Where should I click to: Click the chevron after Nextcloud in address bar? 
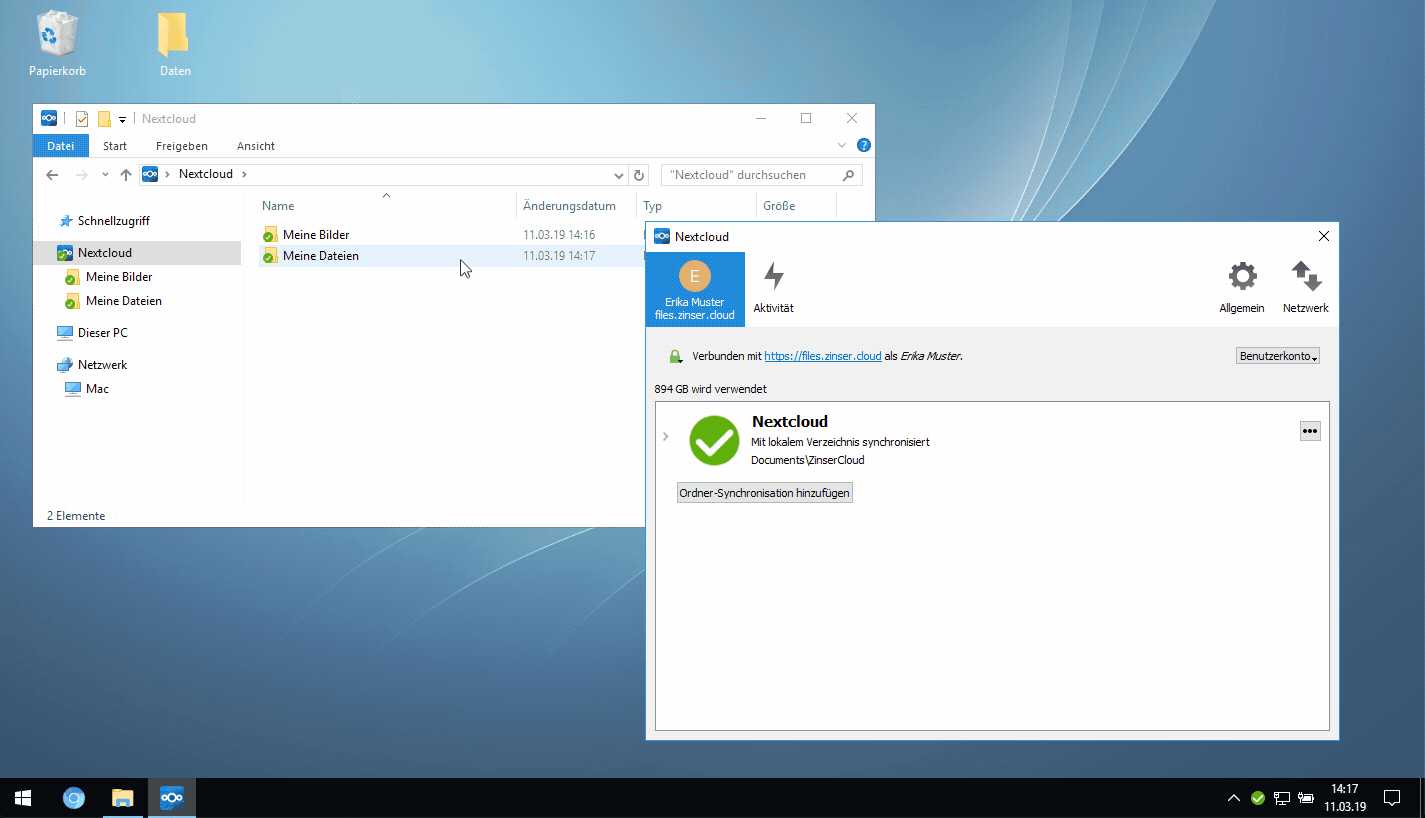[244, 175]
